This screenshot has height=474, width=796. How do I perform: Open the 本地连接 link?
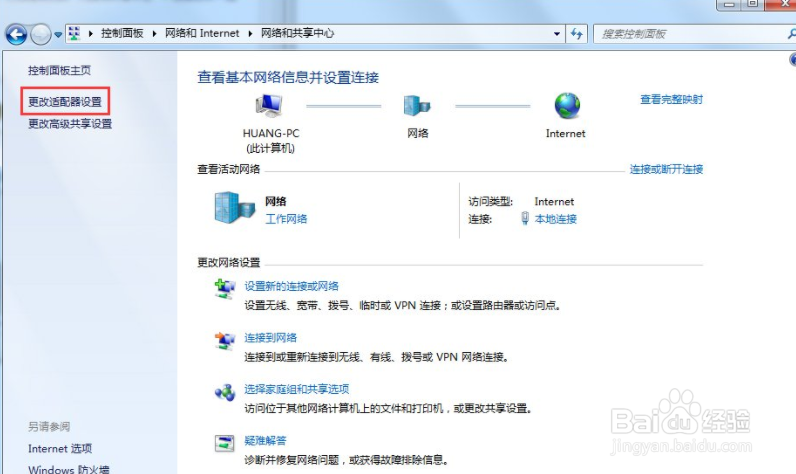(x=556, y=219)
